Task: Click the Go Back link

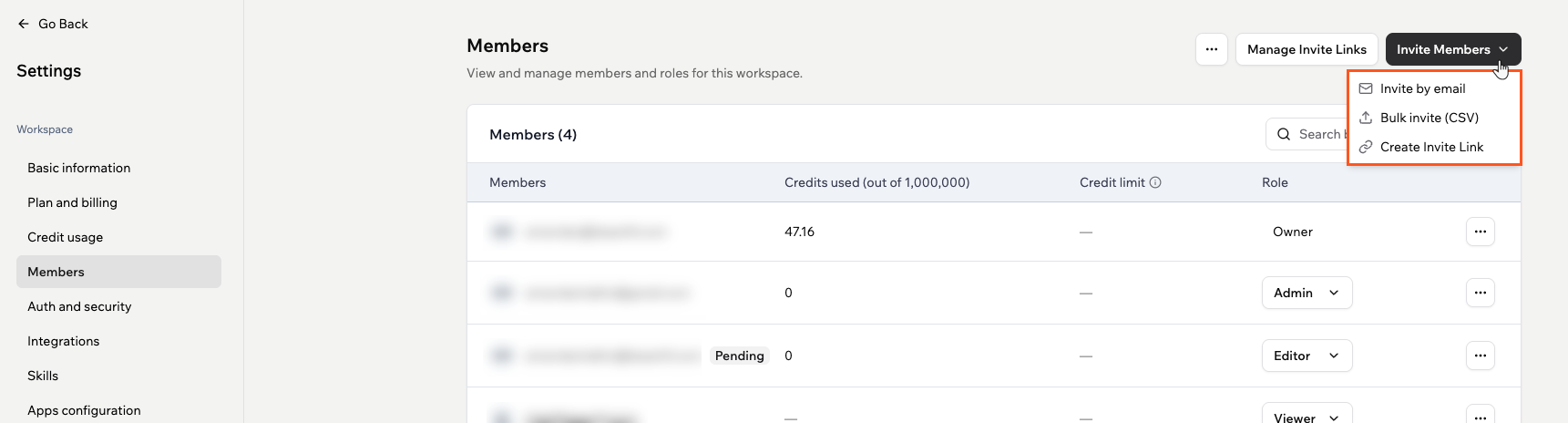Action: (x=53, y=24)
